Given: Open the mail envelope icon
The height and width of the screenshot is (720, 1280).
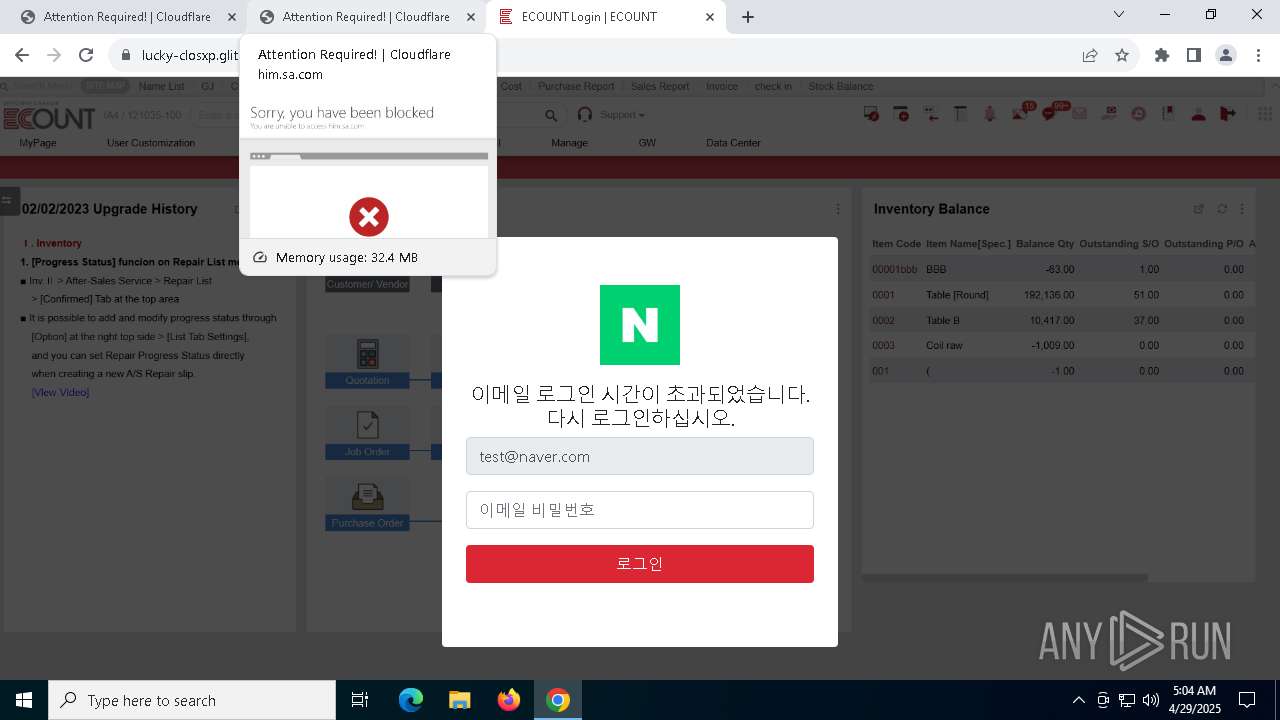Looking at the screenshot, I should click(1080, 114).
